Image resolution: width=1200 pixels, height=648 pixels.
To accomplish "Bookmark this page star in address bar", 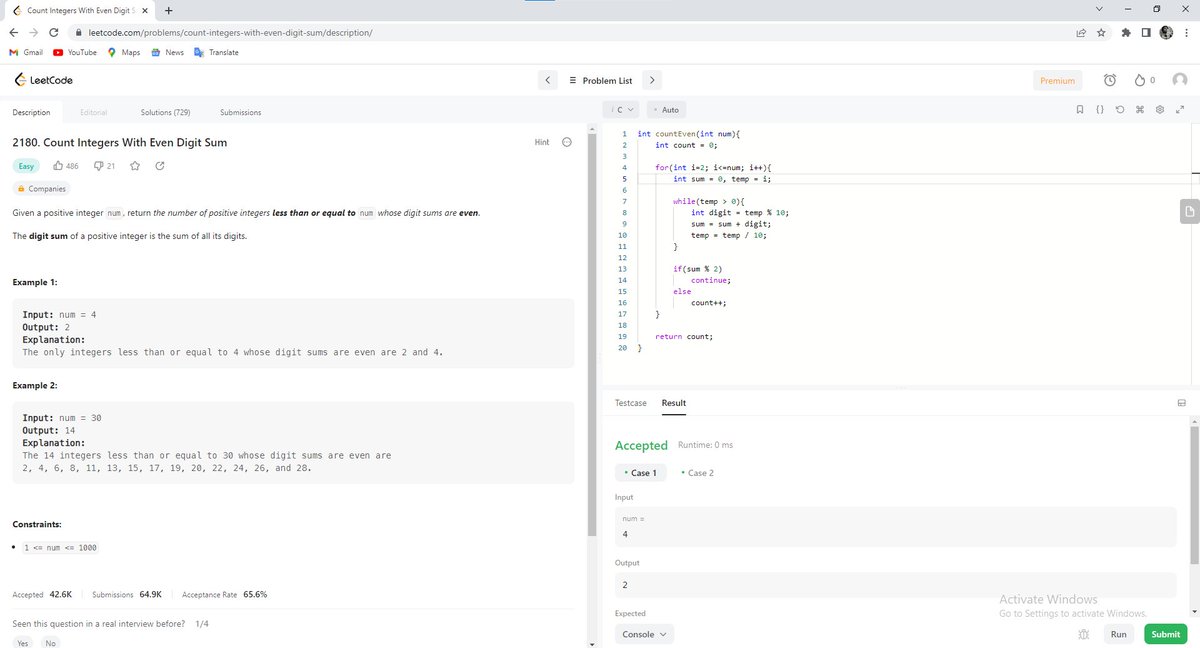I will tap(1102, 32).
